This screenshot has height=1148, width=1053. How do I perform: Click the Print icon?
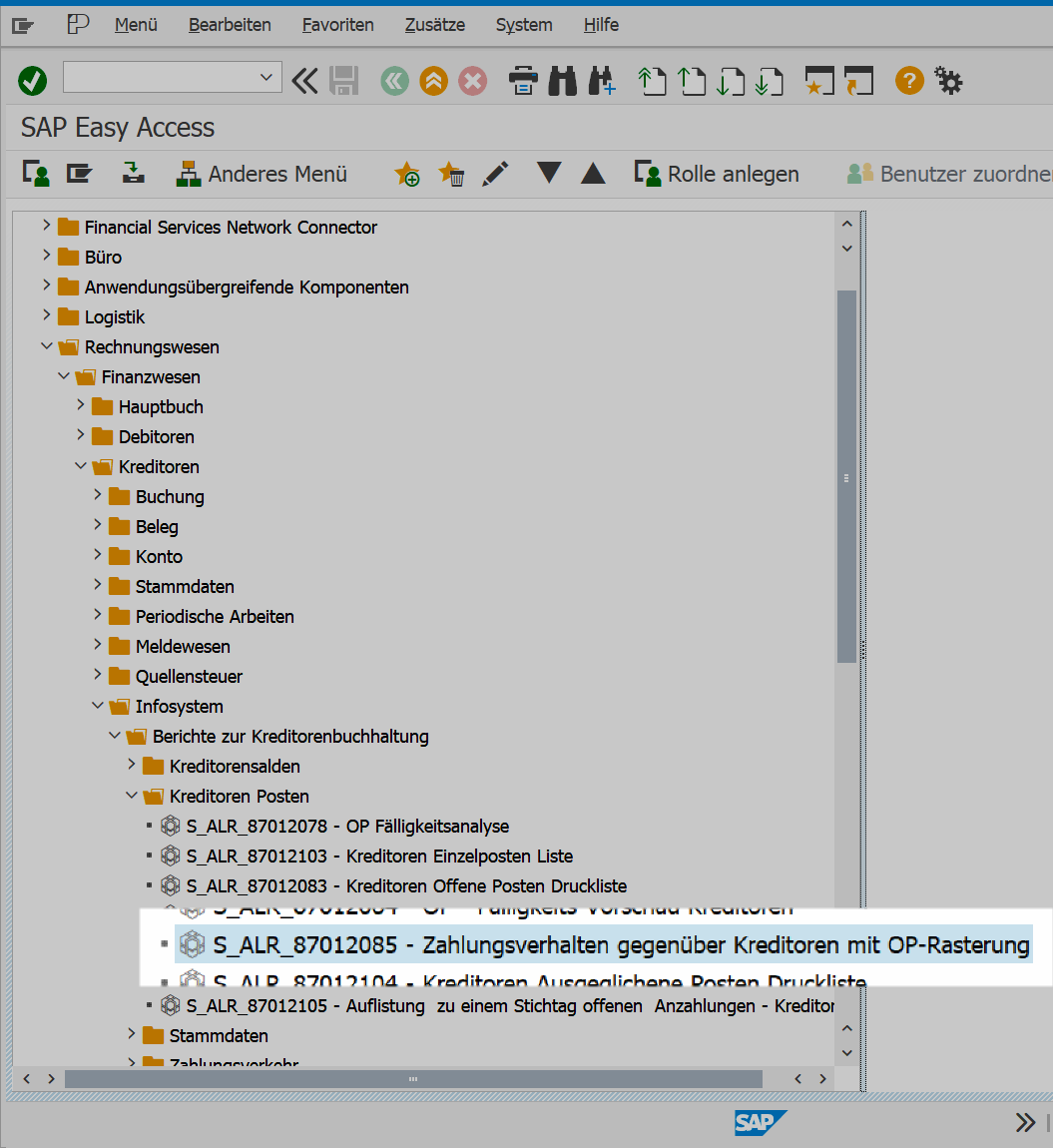point(523,81)
